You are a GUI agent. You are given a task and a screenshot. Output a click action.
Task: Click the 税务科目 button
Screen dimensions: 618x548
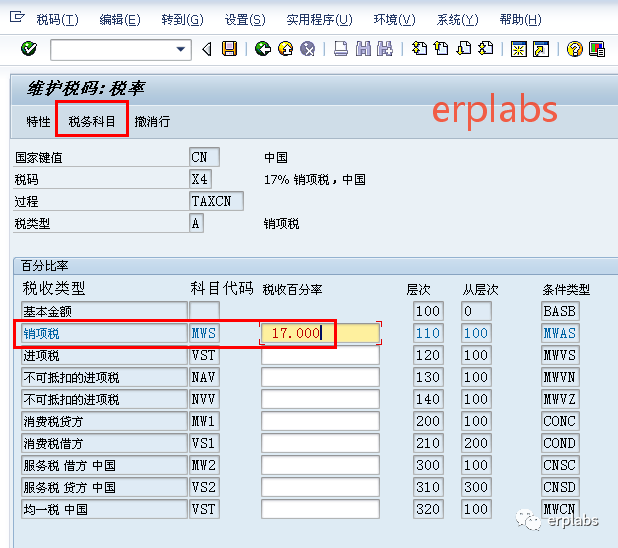(92, 121)
